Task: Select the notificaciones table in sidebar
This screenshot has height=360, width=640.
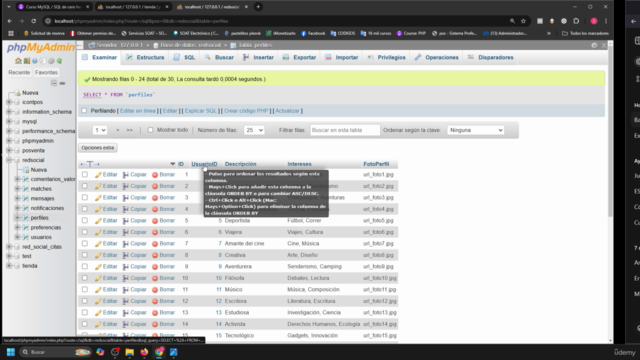Action: pos(47,208)
